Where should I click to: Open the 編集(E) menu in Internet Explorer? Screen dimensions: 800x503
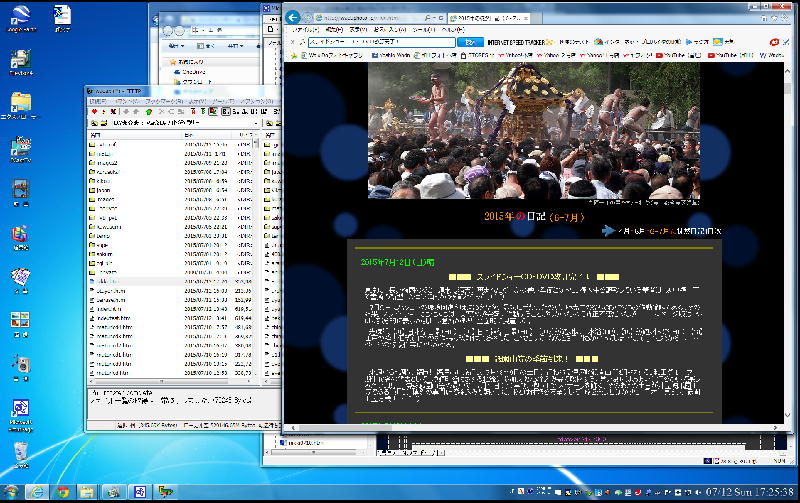tap(334, 30)
